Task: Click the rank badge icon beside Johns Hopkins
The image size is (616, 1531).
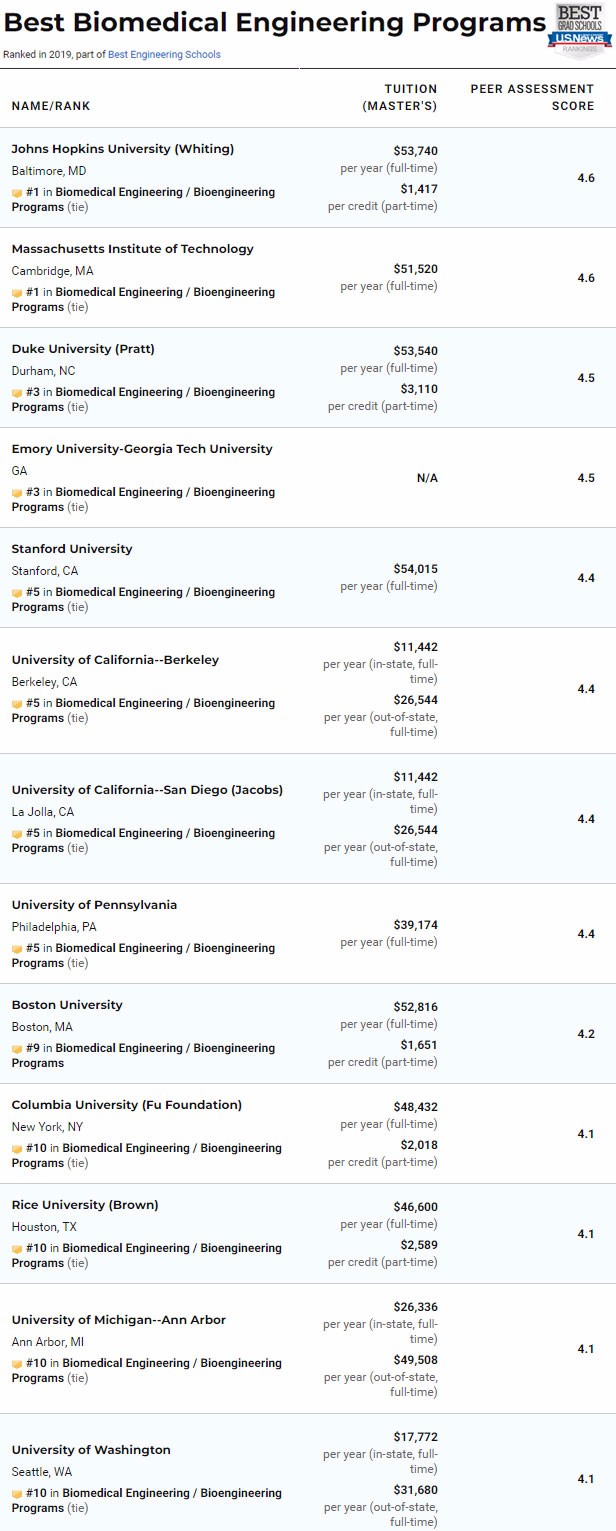Action: [x=16, y=192]
